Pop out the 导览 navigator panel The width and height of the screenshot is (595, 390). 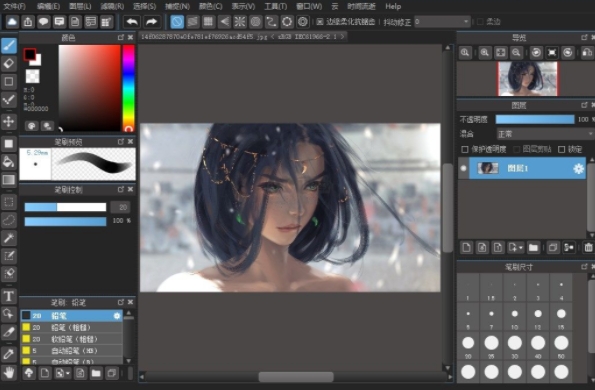pyautogui.click(x=584, y=37)
